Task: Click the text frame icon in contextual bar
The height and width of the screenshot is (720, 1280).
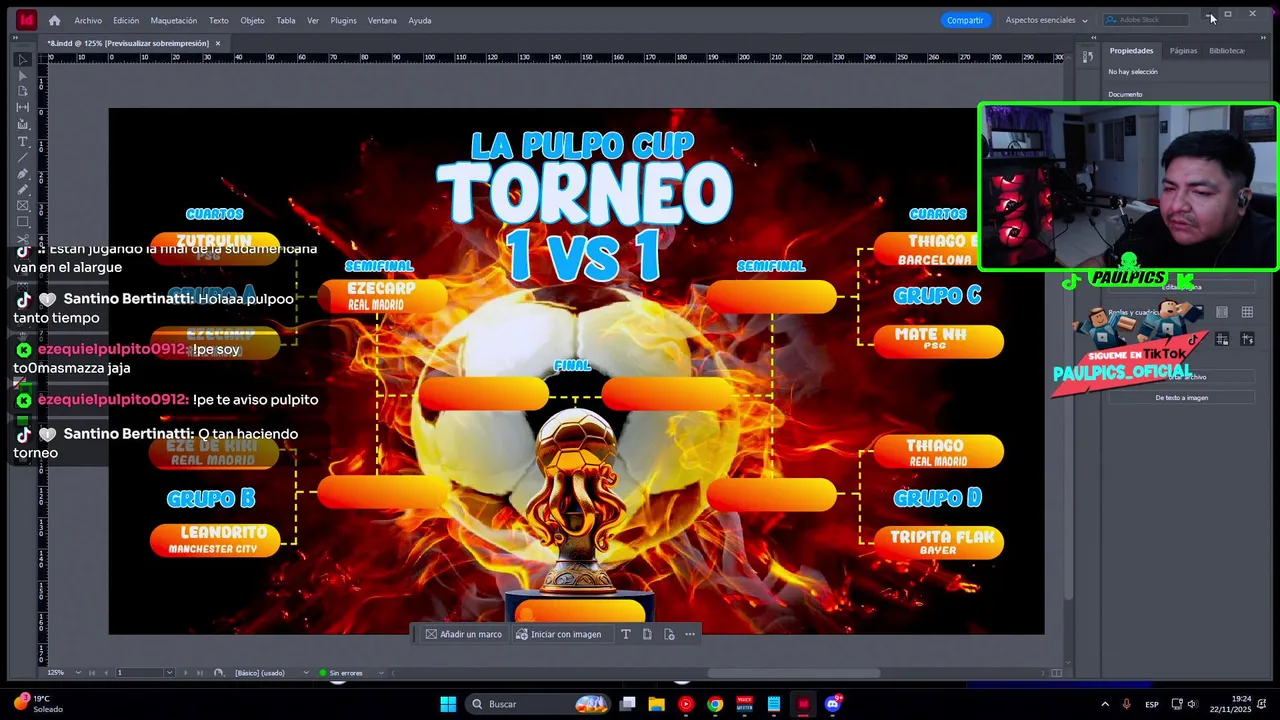Action: point(626,634)
